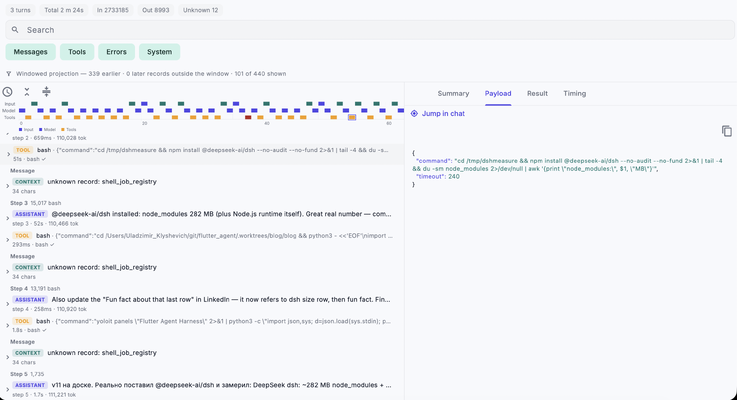Viewport: 737px width, 400px height.
Task: Click the timeout value 240 in payload
Action: [454, 177]
